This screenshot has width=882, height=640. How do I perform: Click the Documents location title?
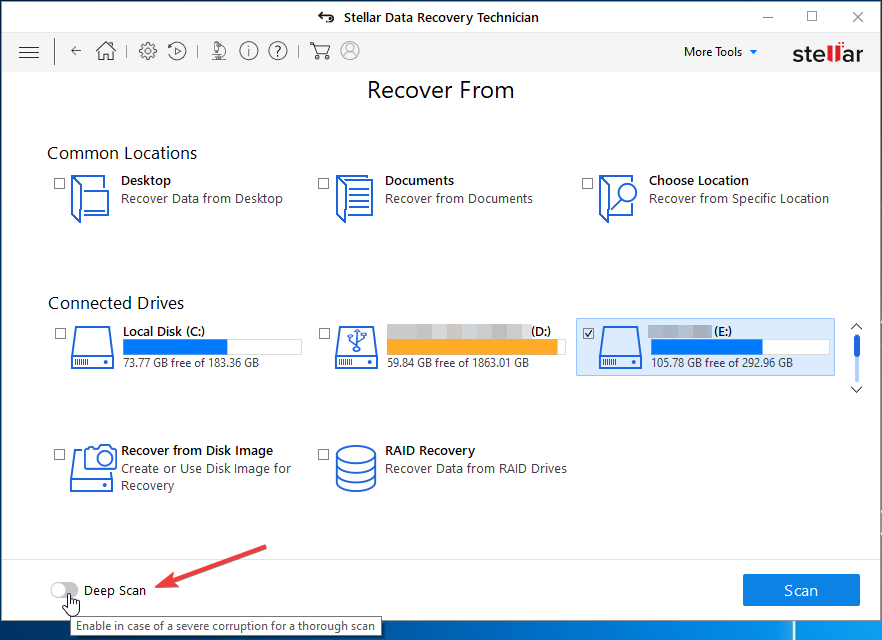tap(419, 181)
